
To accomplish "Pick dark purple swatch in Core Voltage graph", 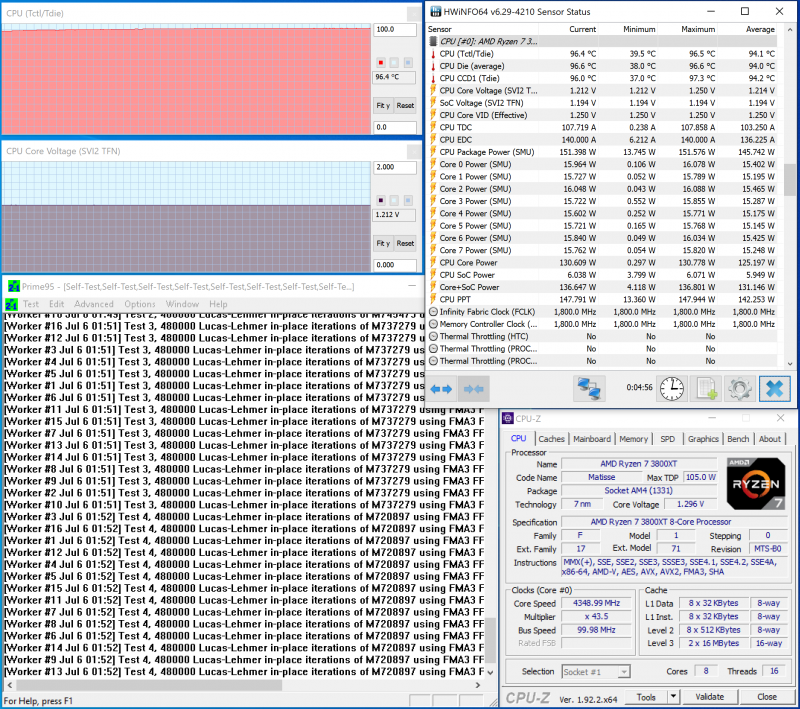I will tap(381, 200).
